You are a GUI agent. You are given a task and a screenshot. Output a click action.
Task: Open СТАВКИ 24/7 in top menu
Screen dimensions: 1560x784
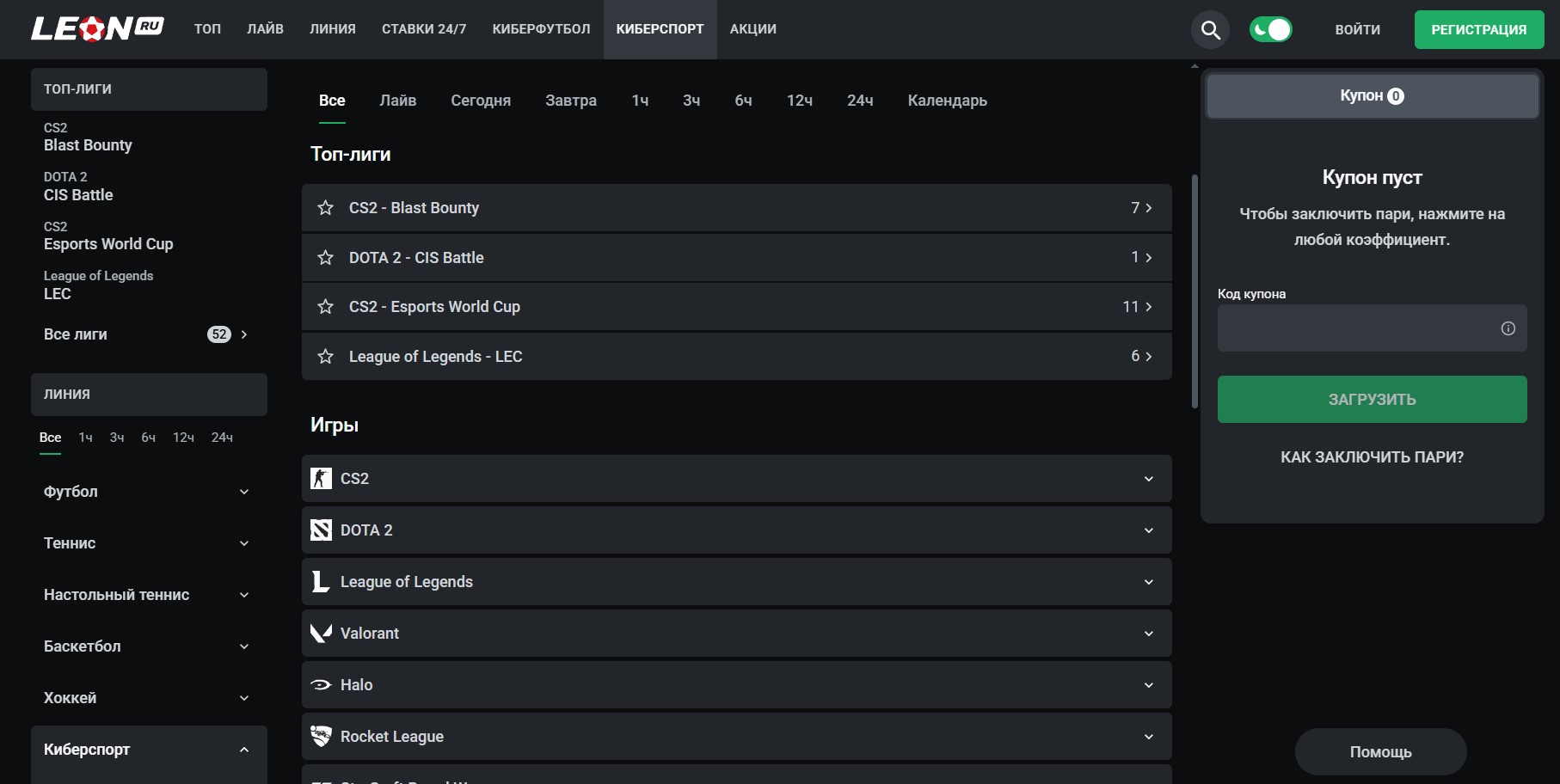click(424, 29)
